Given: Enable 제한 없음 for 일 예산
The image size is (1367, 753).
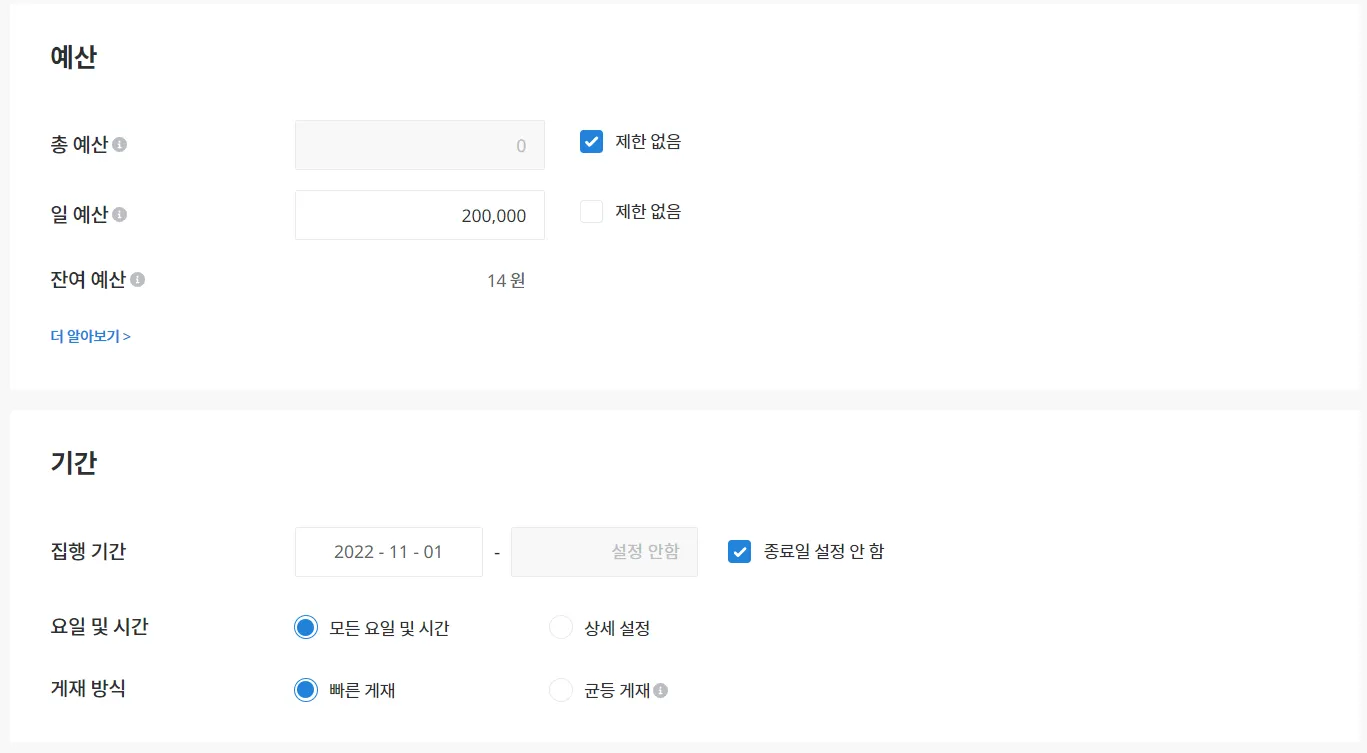Looking at the screenshot, I should click(592, 212).
